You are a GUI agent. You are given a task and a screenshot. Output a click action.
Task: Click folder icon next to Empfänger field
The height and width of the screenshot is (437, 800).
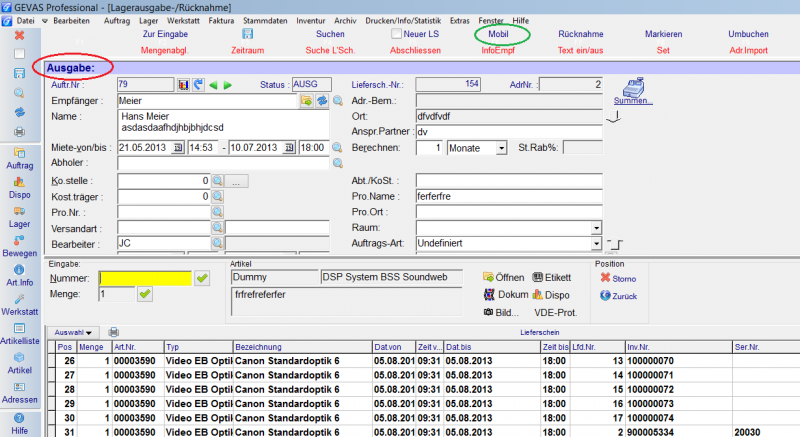[306, 100]
